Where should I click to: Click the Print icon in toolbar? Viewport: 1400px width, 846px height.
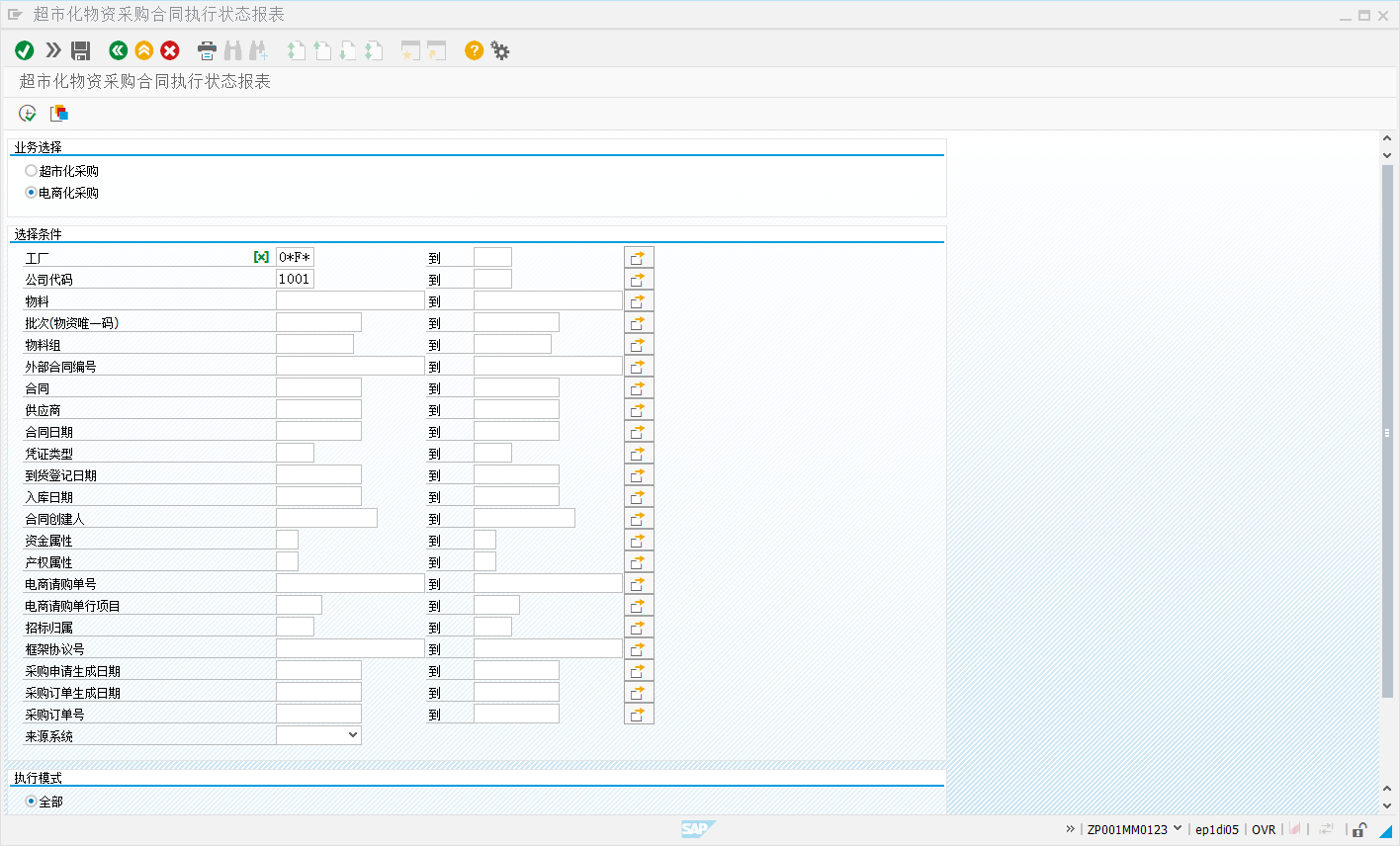pyautogui.click(x=207, y=50)
